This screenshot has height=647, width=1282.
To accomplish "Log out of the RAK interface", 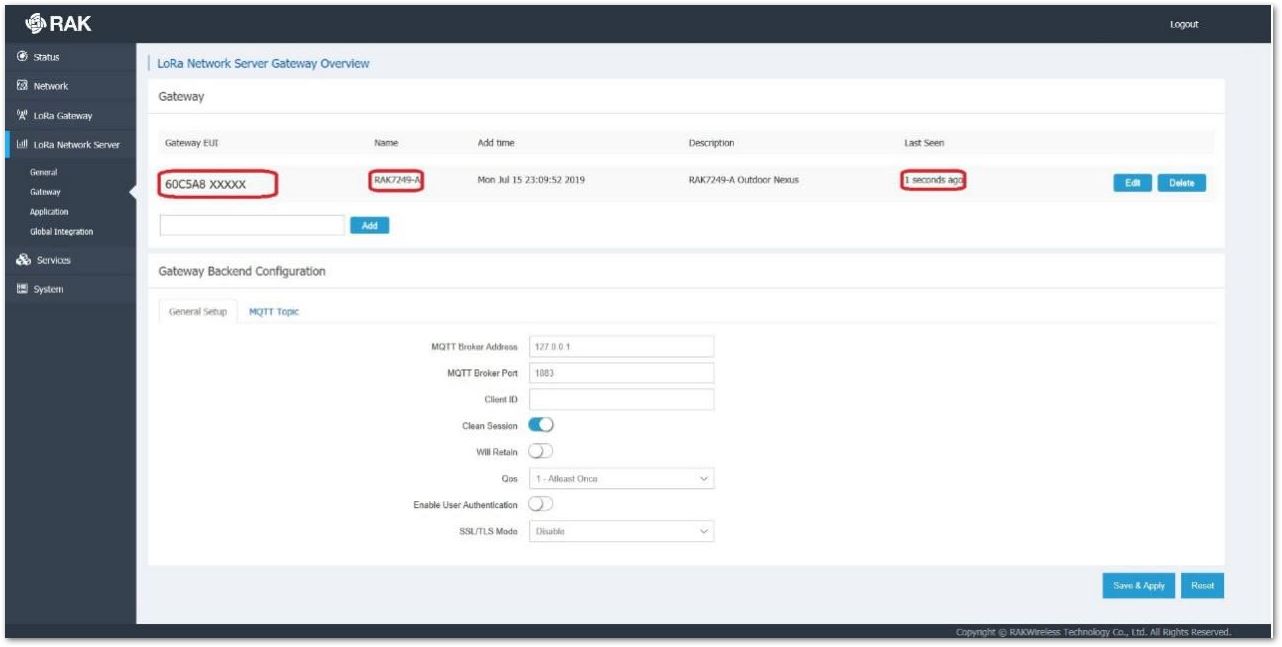I will click(x=1186, y=23).
